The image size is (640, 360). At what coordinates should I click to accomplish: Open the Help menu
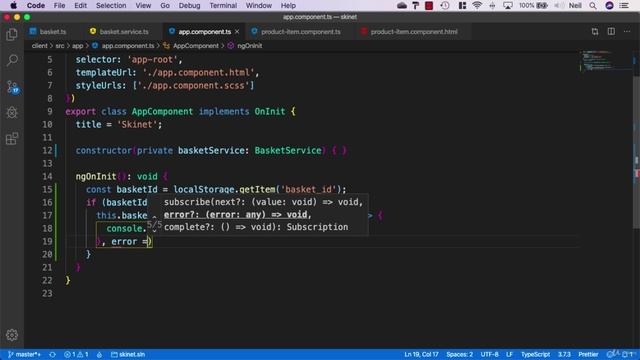[x=288, y=6]
